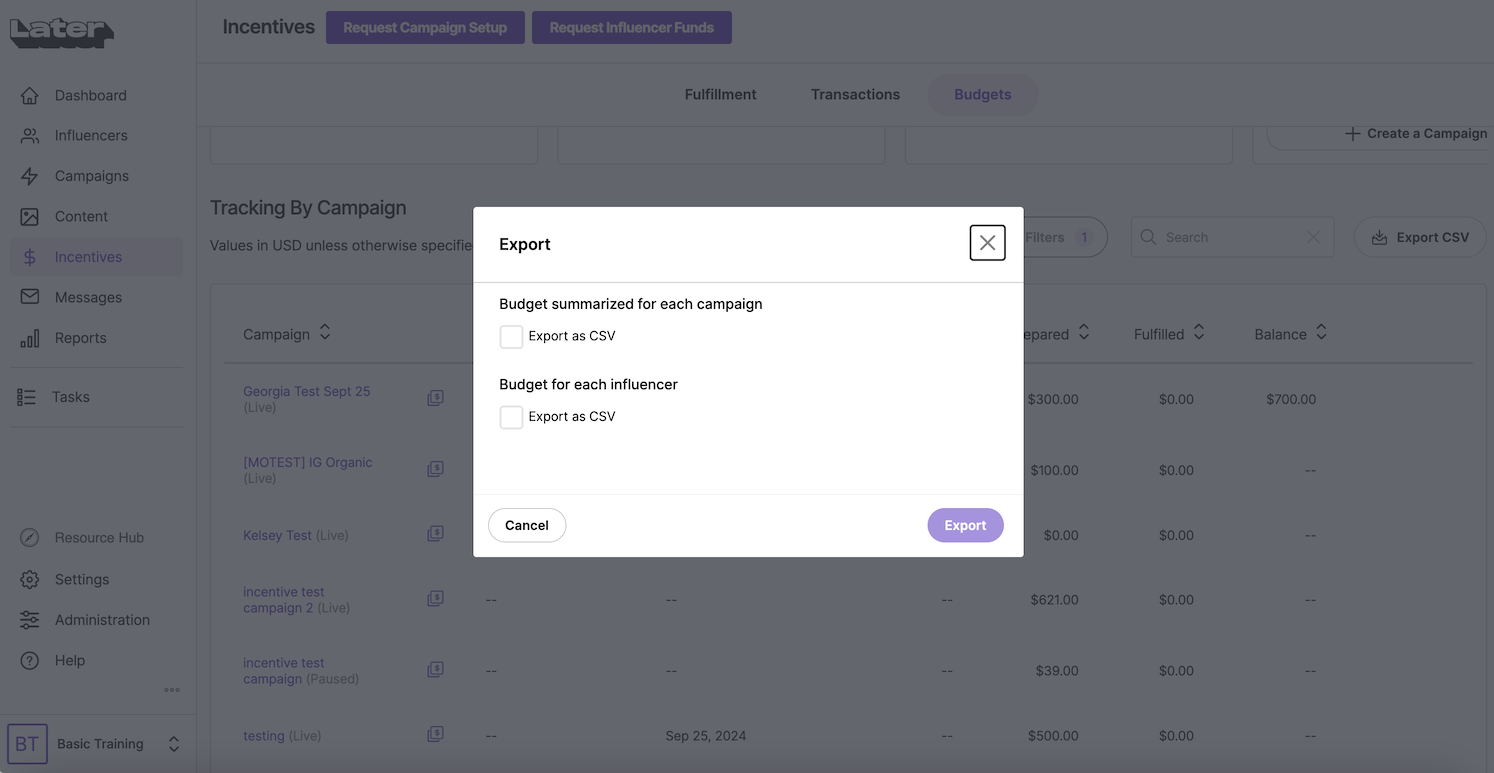The width and height of the screenshot is (1494, 773).
Task: Check Export as CSV for each influencer budget
Action: [511, 417]
